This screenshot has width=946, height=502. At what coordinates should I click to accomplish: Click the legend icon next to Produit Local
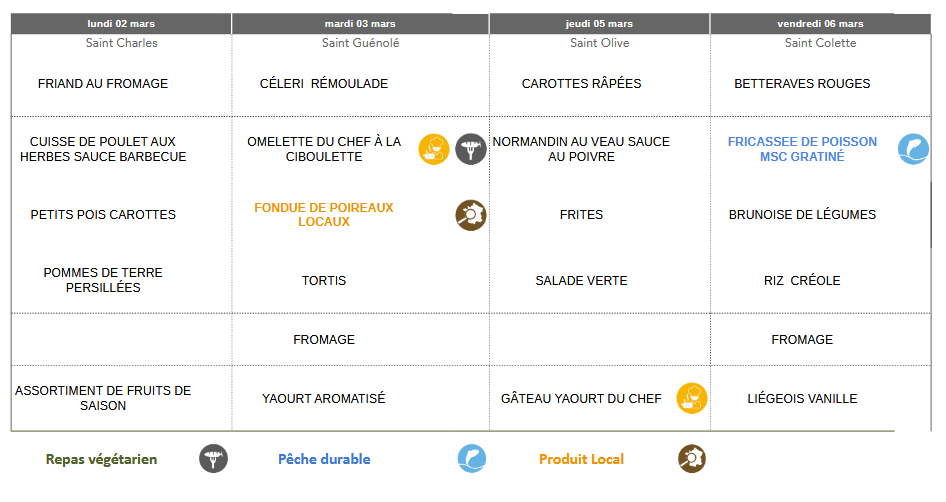(x=692, y=459)
